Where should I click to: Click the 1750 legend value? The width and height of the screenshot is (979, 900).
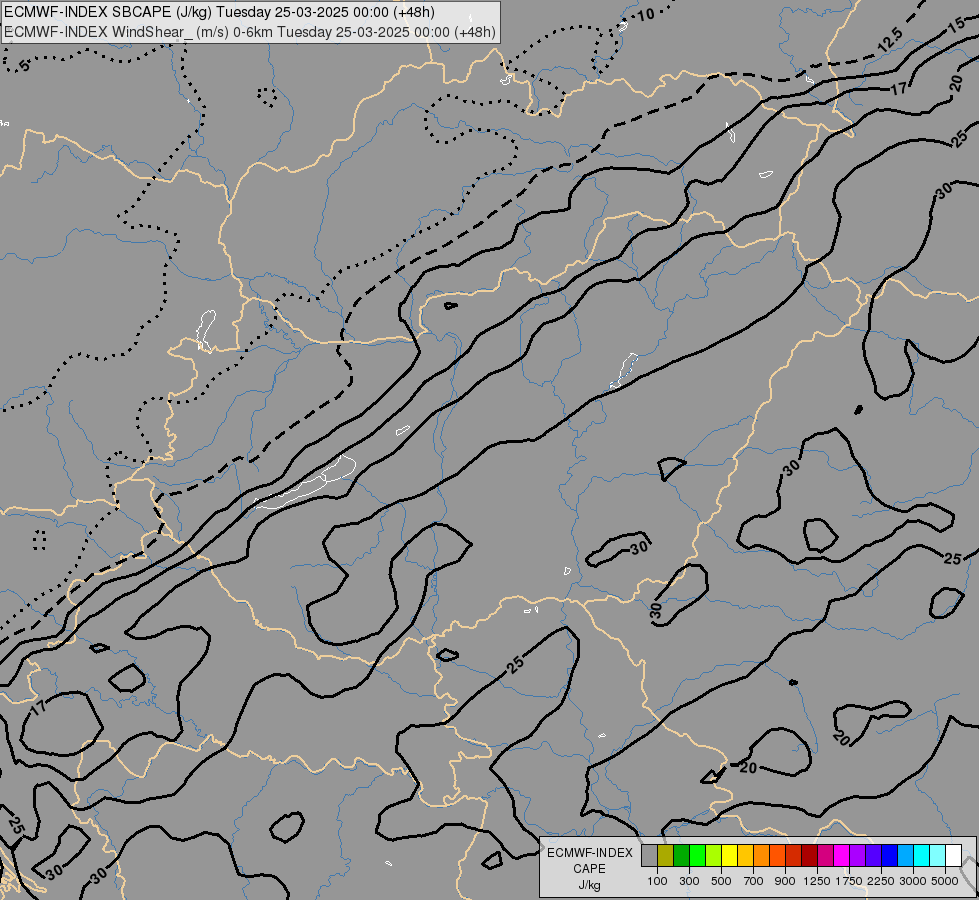coord(849,881)
